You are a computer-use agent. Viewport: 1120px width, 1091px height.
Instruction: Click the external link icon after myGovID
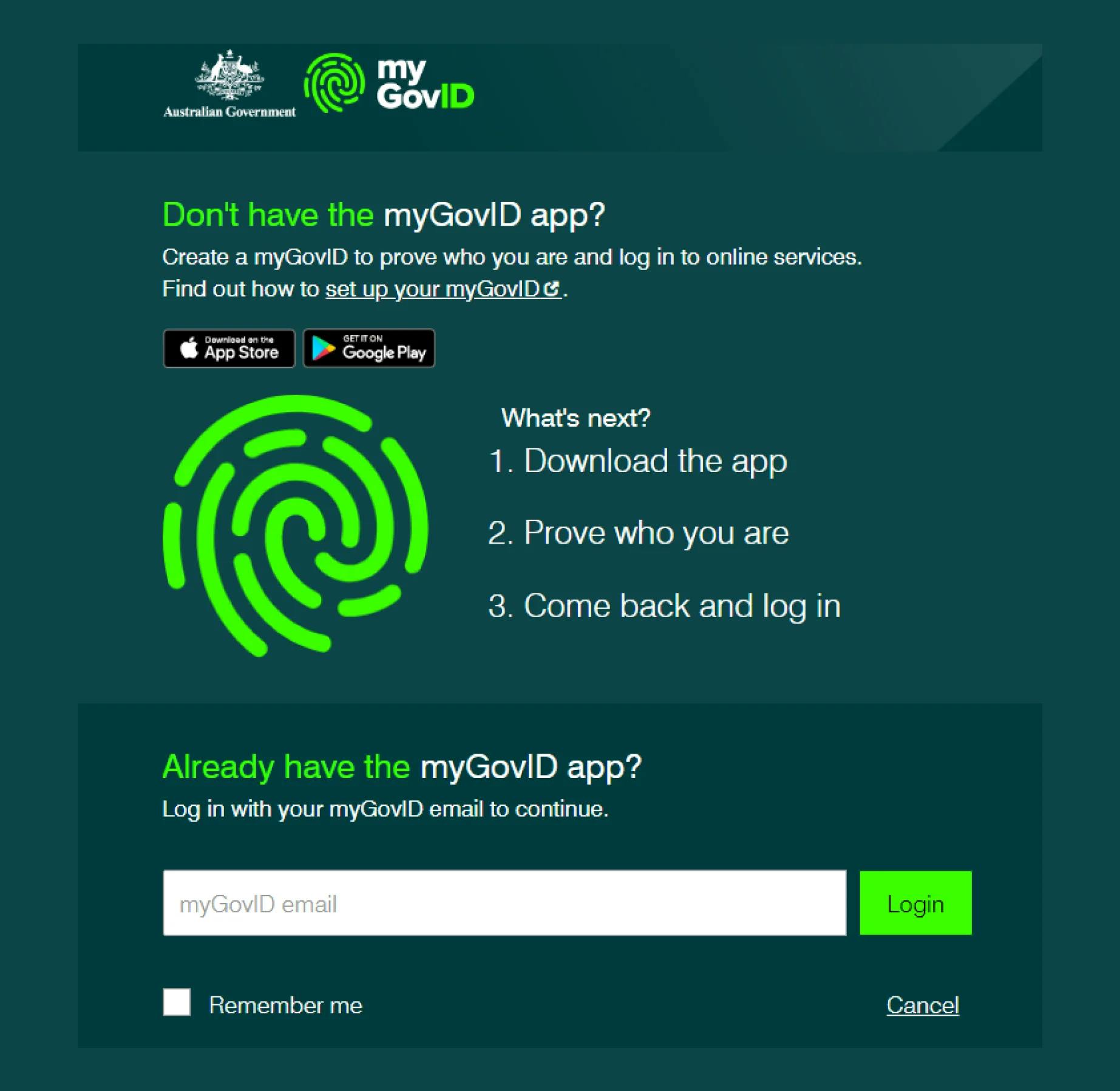pyautogui.click(x=551, y=289)
